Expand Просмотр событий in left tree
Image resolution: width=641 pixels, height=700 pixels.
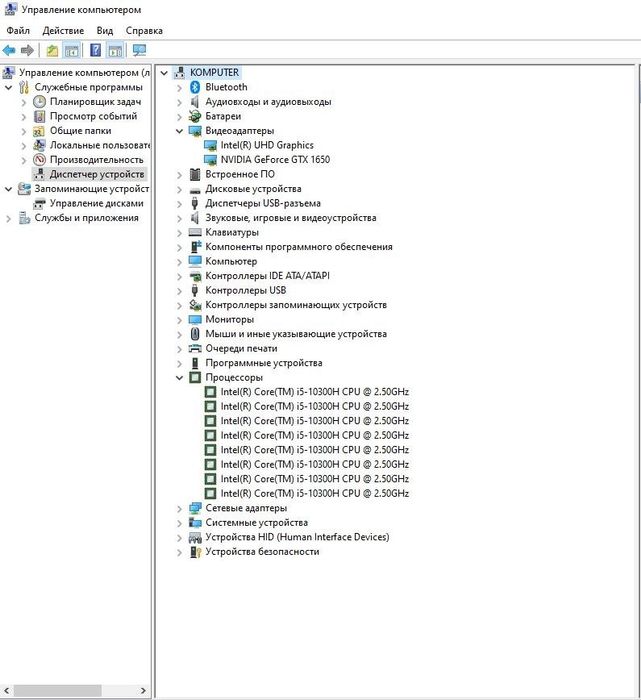[24, 117]
